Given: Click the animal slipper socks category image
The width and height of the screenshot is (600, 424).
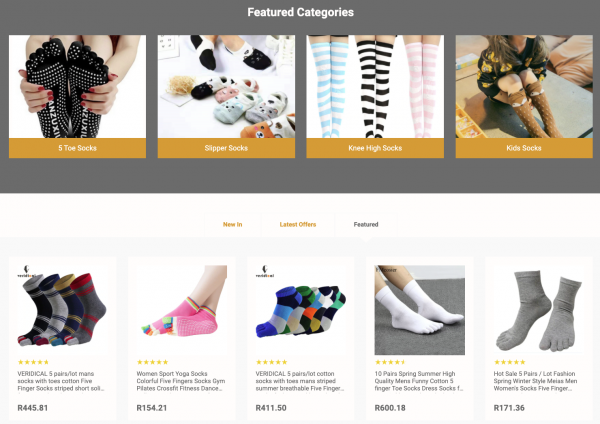Looking at the screenshot, I should click(226, 87).
